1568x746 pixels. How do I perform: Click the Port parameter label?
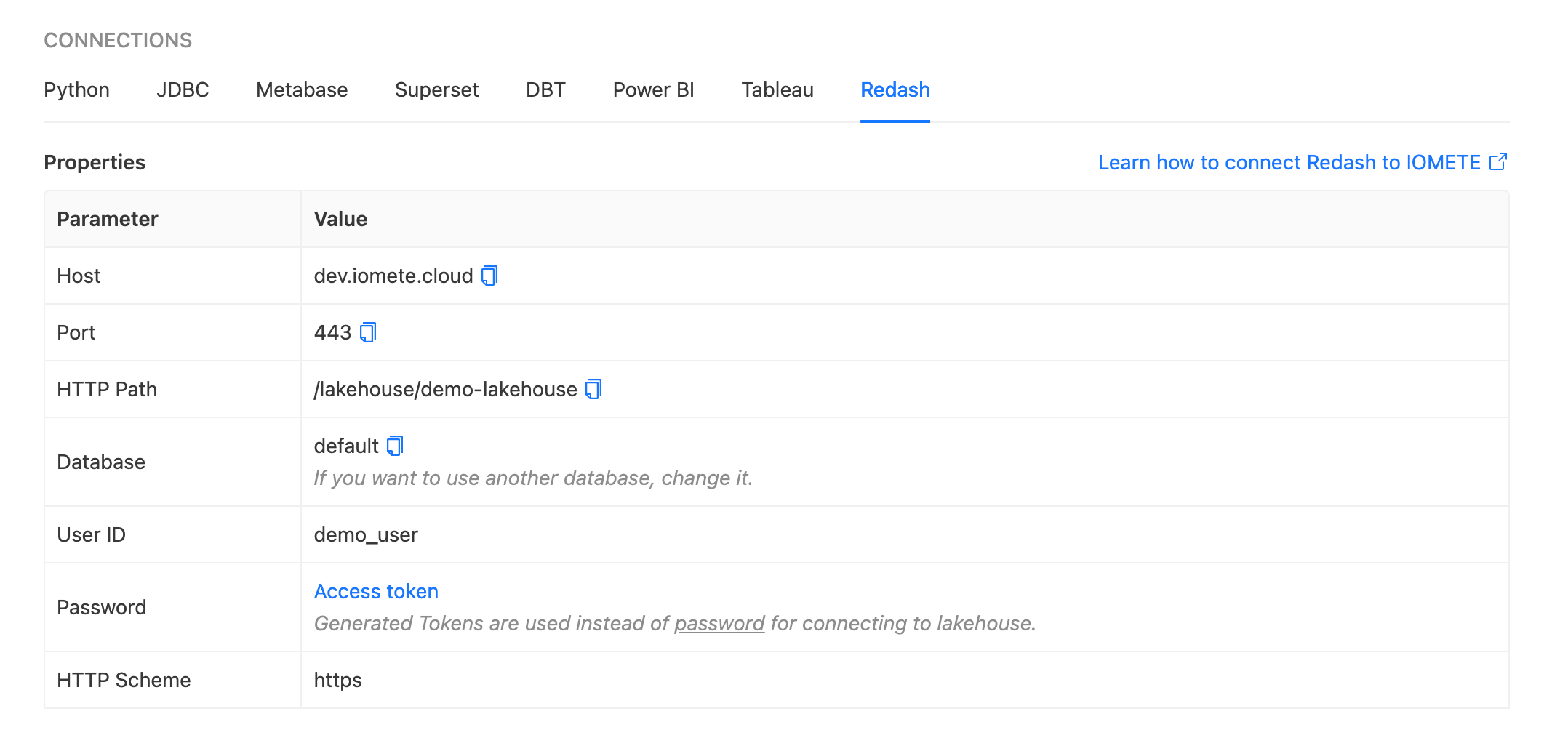click(x=76, y=333)
